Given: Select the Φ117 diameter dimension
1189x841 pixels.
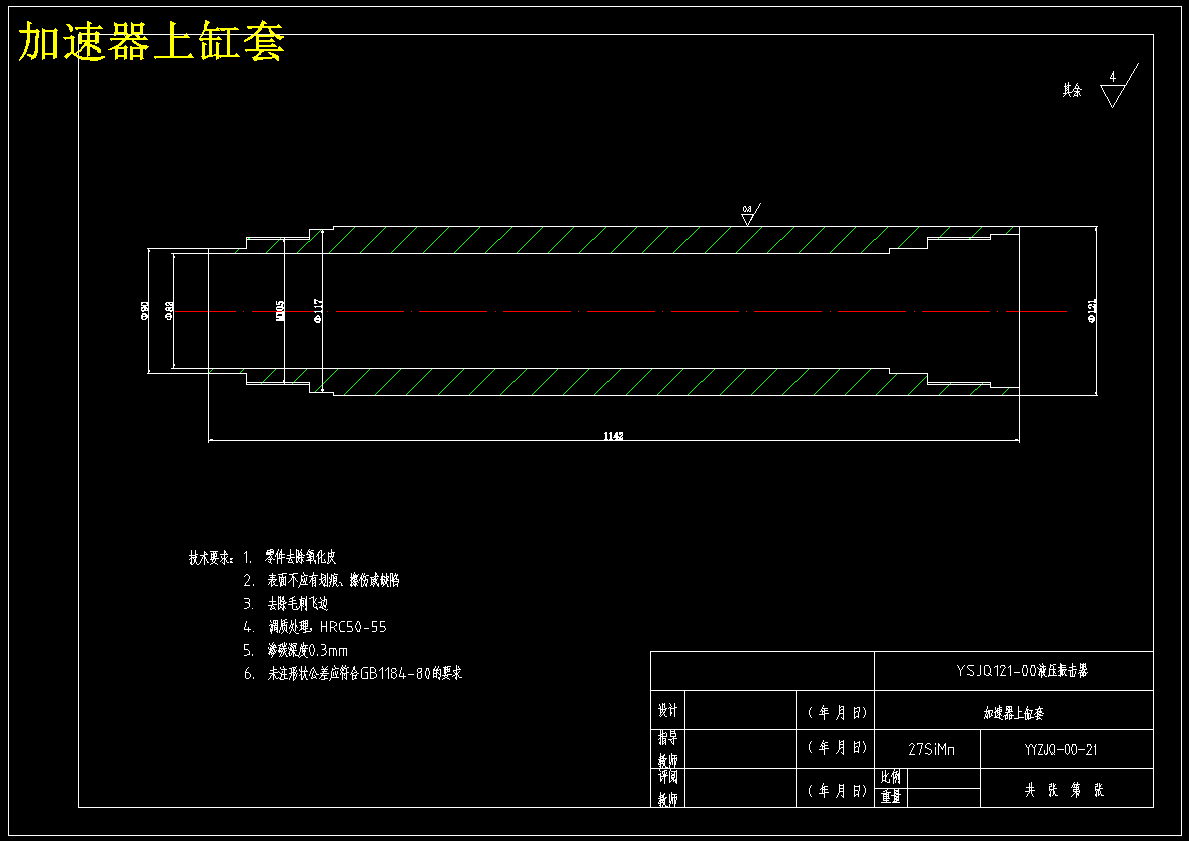Looking at the screenshot, I should click(x=318, y=310).
